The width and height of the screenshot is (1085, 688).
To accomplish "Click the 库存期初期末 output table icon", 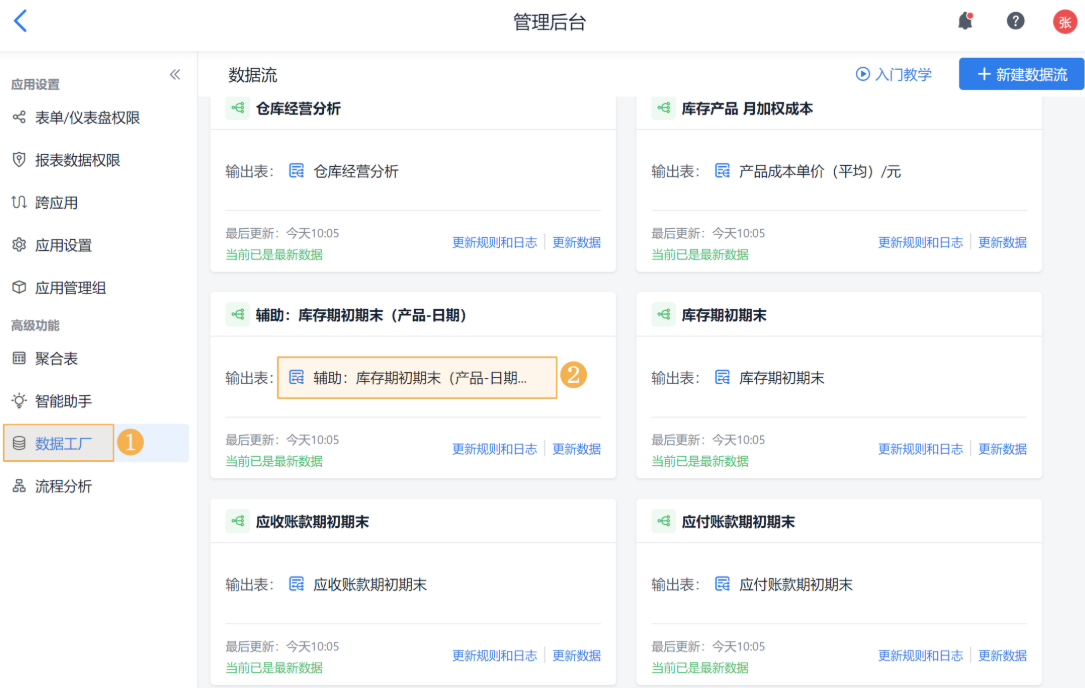I will pos(722,378).
